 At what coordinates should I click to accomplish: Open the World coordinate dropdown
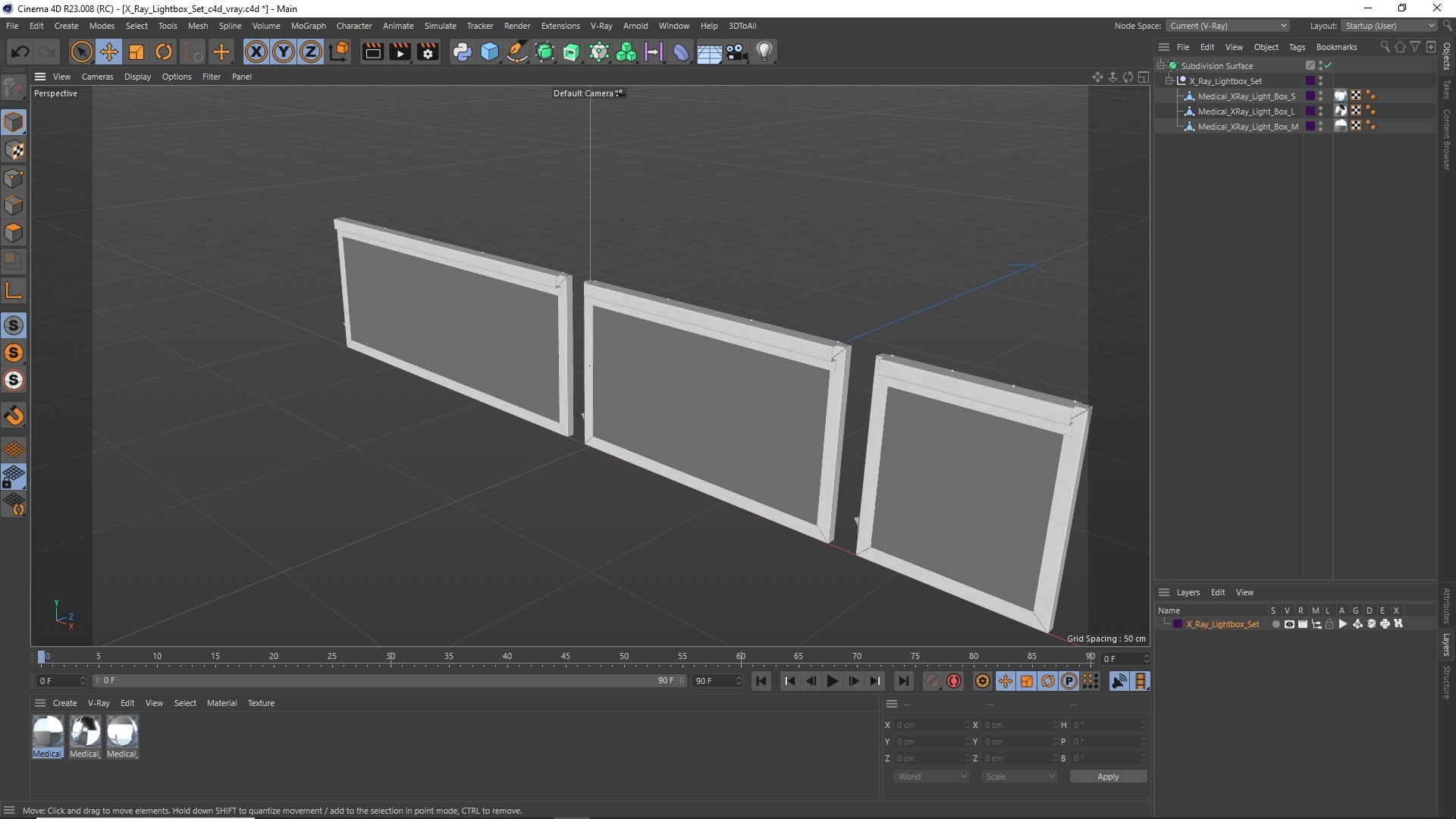pos(931,777)
